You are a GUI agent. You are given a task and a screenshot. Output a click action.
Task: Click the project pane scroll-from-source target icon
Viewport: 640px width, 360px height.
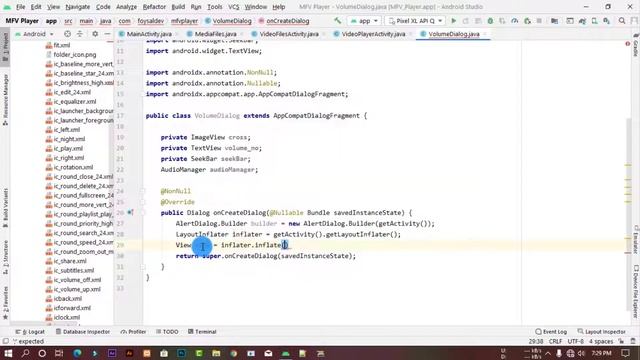point(67,34)
